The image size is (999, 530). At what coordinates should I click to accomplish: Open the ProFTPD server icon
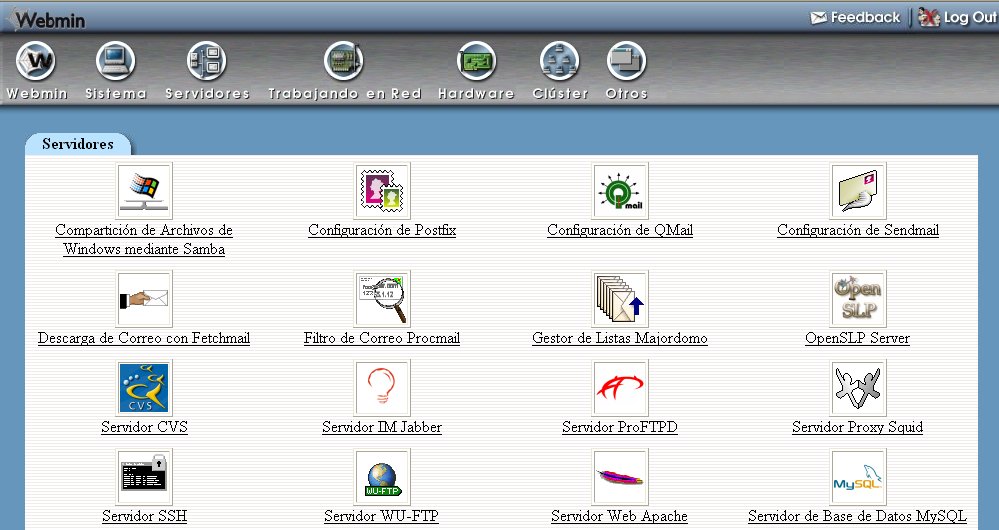pos(620,387)
